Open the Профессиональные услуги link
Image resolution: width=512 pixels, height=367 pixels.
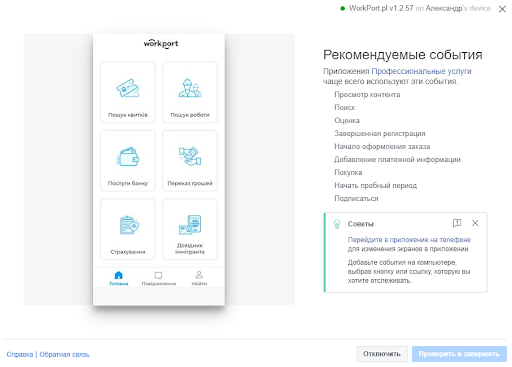point(421,71)
